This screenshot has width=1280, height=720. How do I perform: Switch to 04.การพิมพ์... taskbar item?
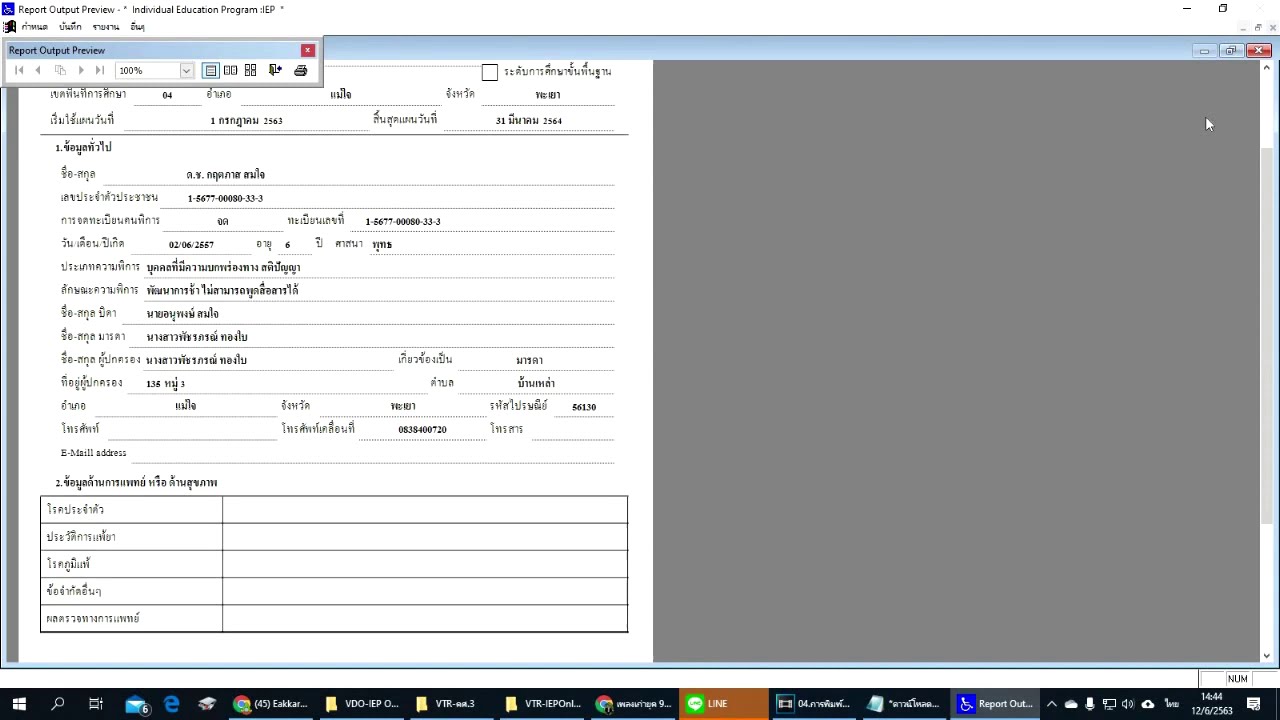[813, 704]
